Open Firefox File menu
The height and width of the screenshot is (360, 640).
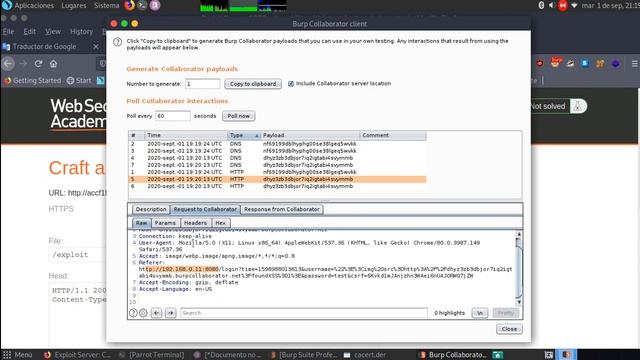[8, 31]
